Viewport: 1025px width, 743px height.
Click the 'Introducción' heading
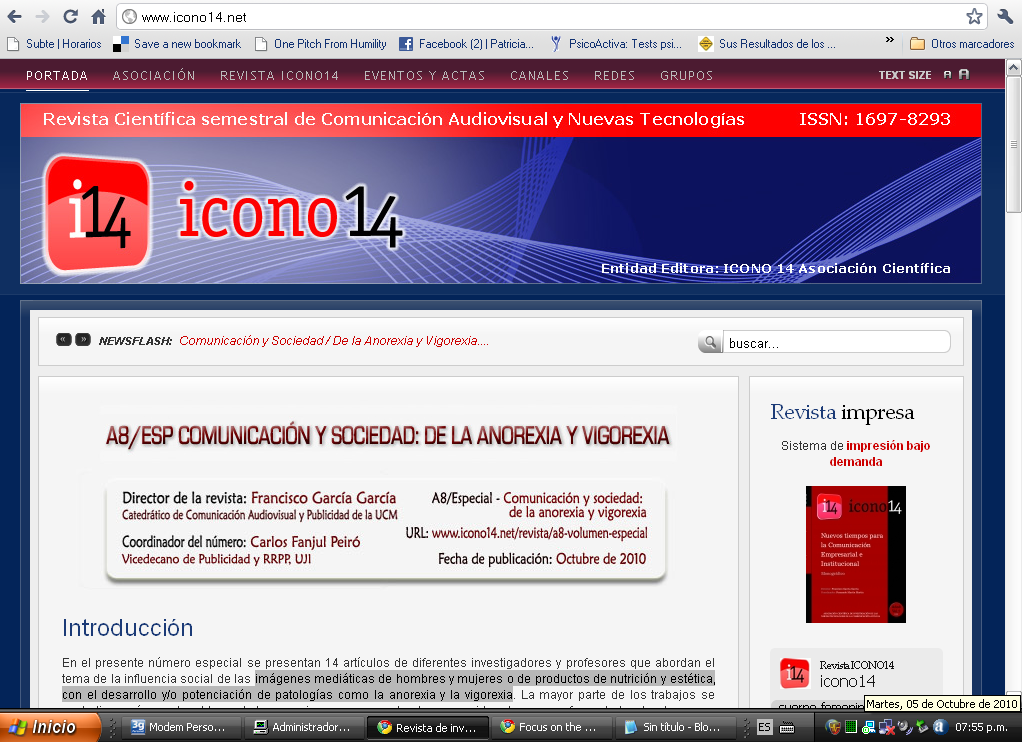(x=127, y=628)
